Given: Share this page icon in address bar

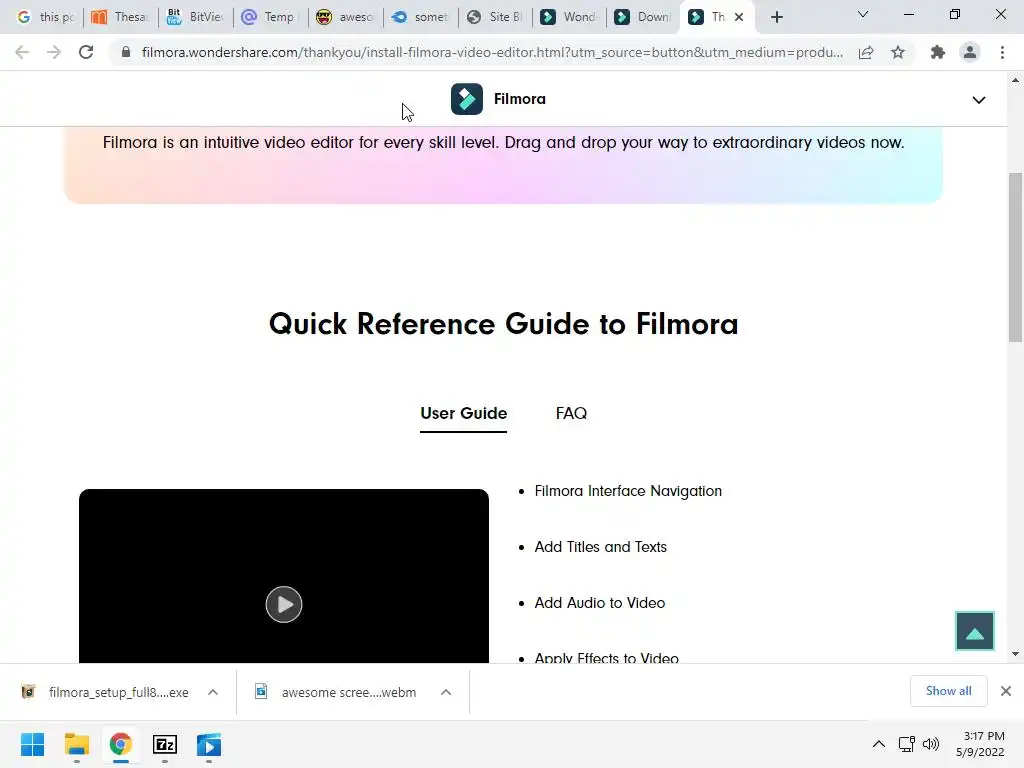Looking at the screenshot, I should 866,52.
